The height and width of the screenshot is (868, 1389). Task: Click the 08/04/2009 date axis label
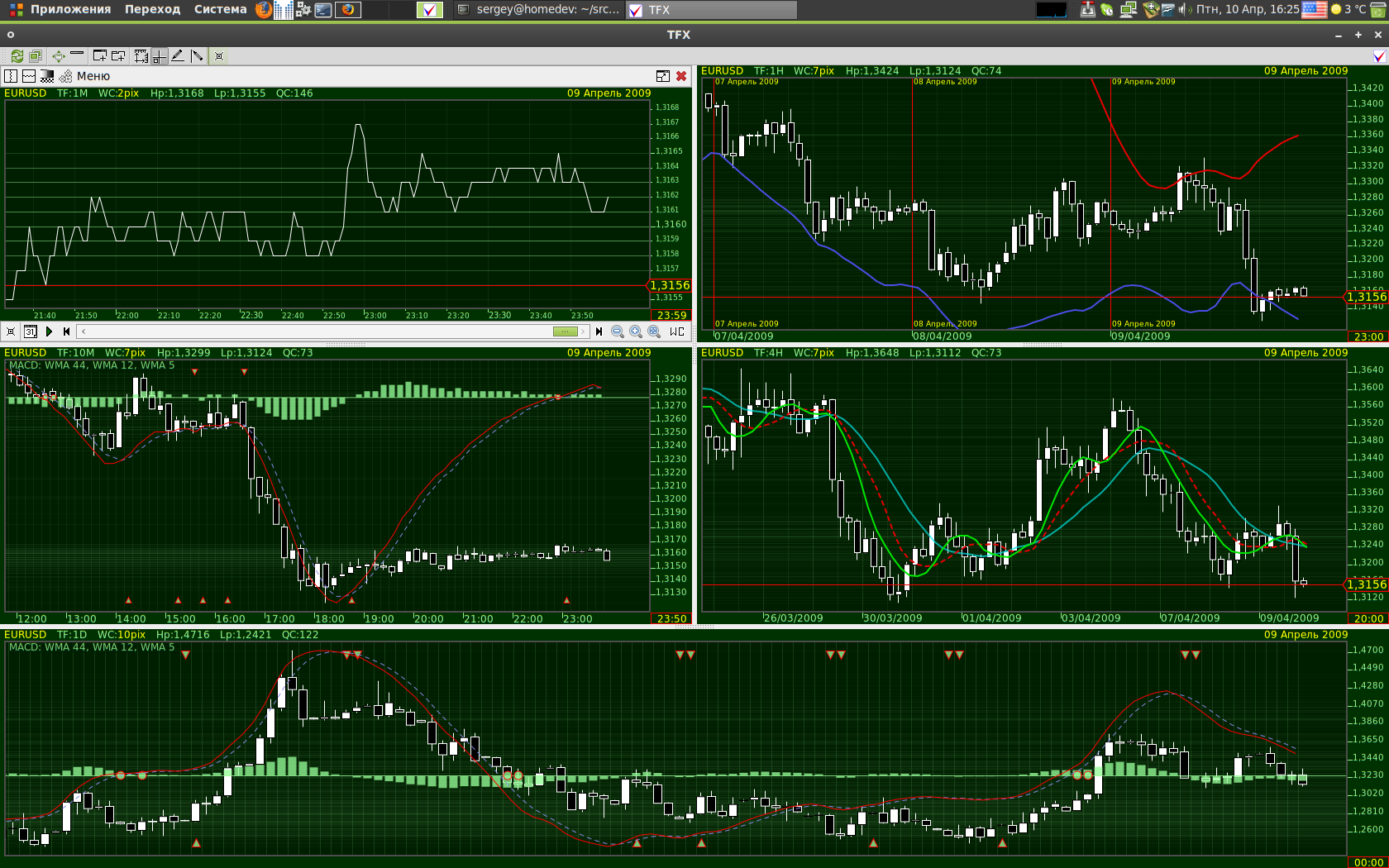coord(943,336)
